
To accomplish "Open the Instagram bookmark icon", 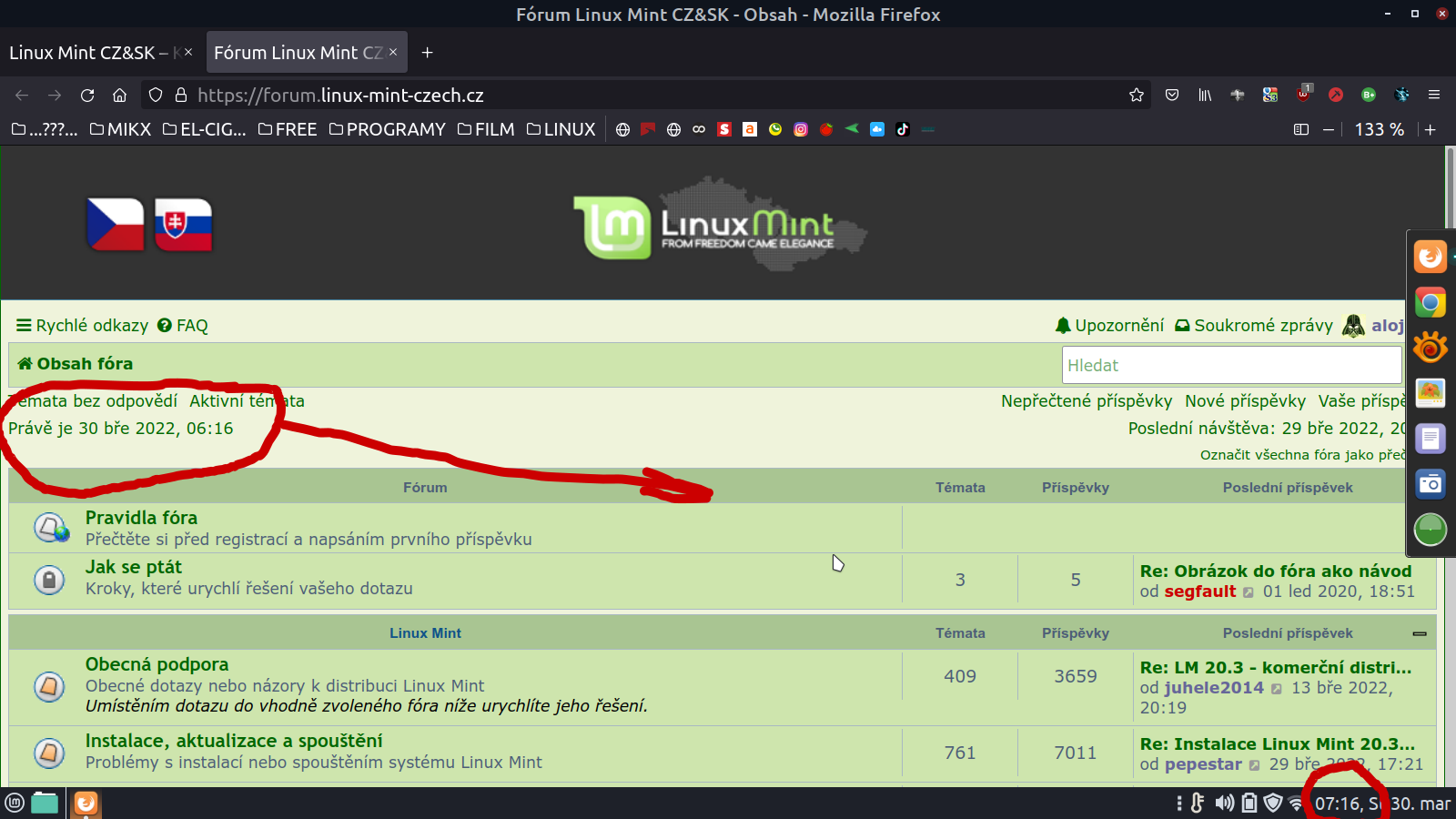I will point(801,129).
